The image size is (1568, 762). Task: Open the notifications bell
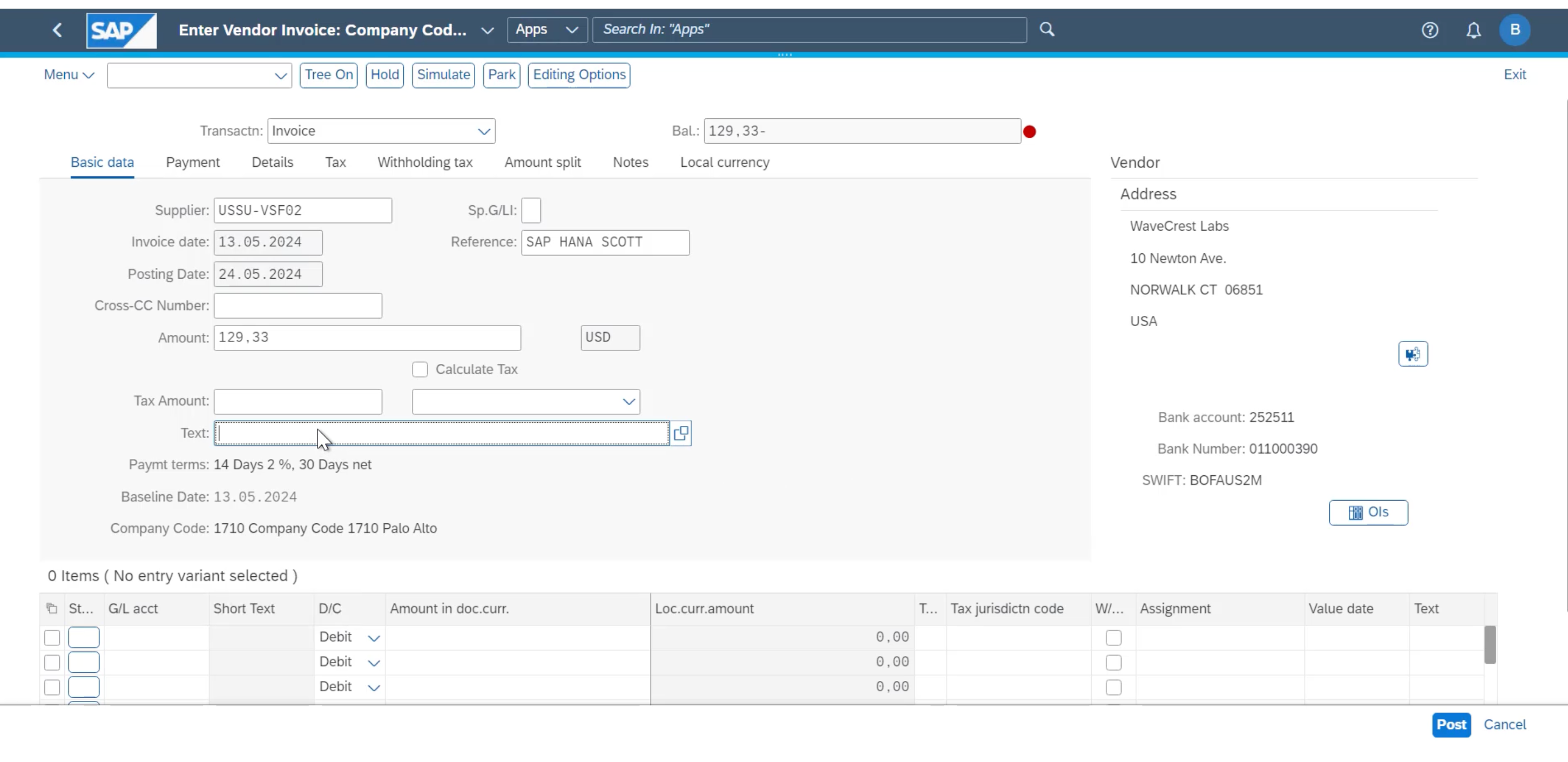click(x=1473, y=30)
